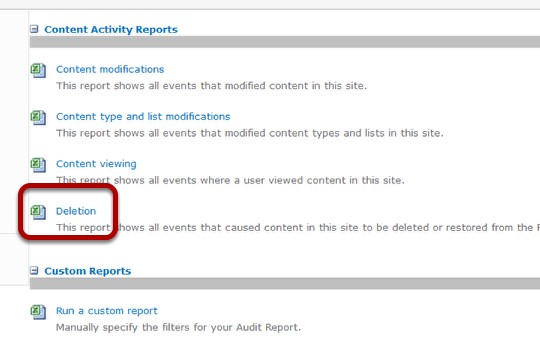Click the Excel icon beside Run a custom report
The height and width of the screenshot is (363, 540).
coord(38,312)
